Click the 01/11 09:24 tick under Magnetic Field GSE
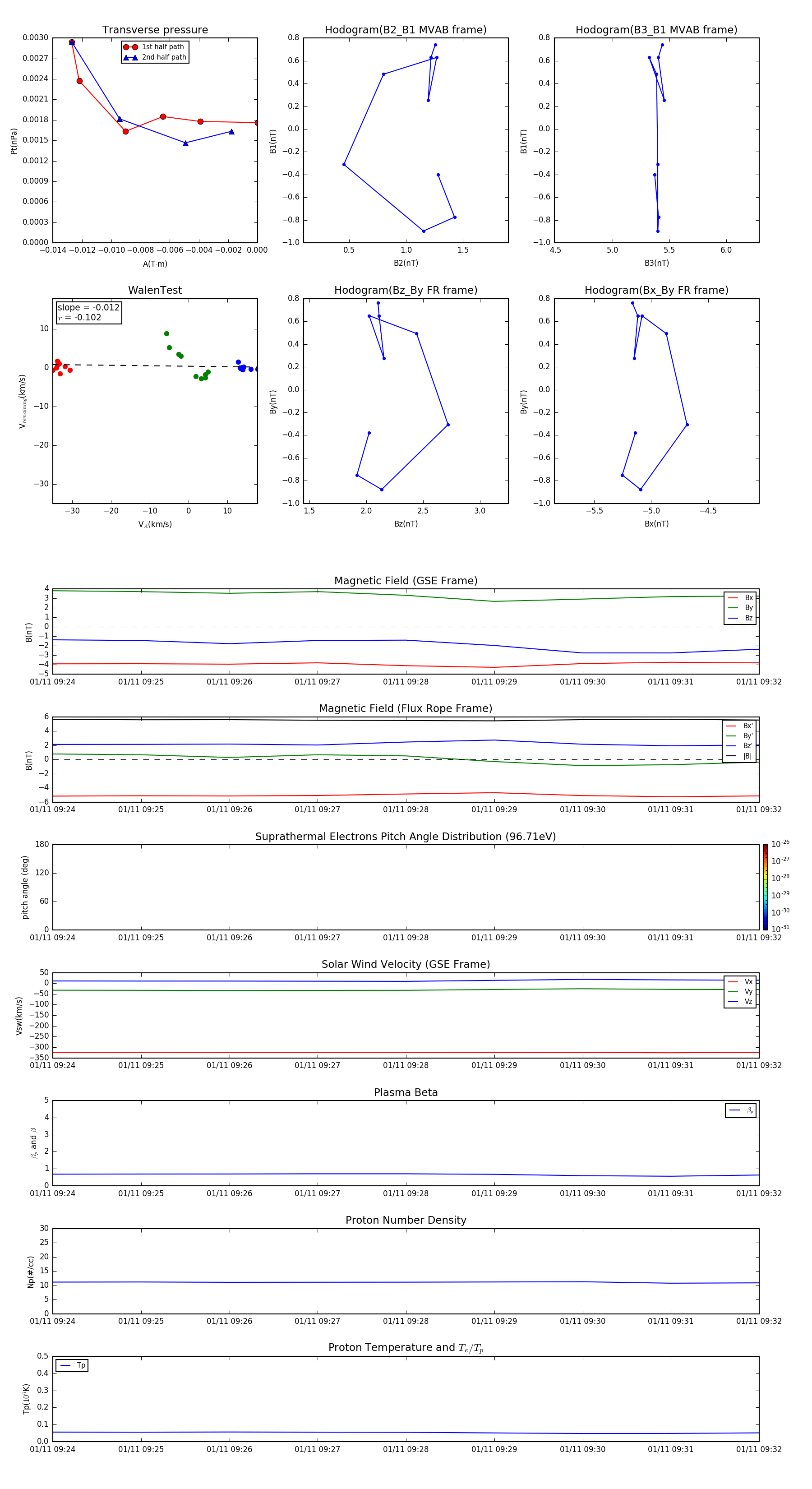Viewport: 812px width, 1489px height. [53, 681]
